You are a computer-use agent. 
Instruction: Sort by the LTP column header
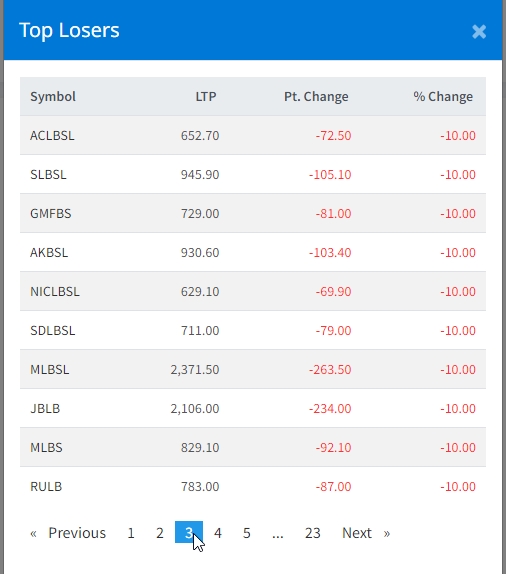(206, 96)
